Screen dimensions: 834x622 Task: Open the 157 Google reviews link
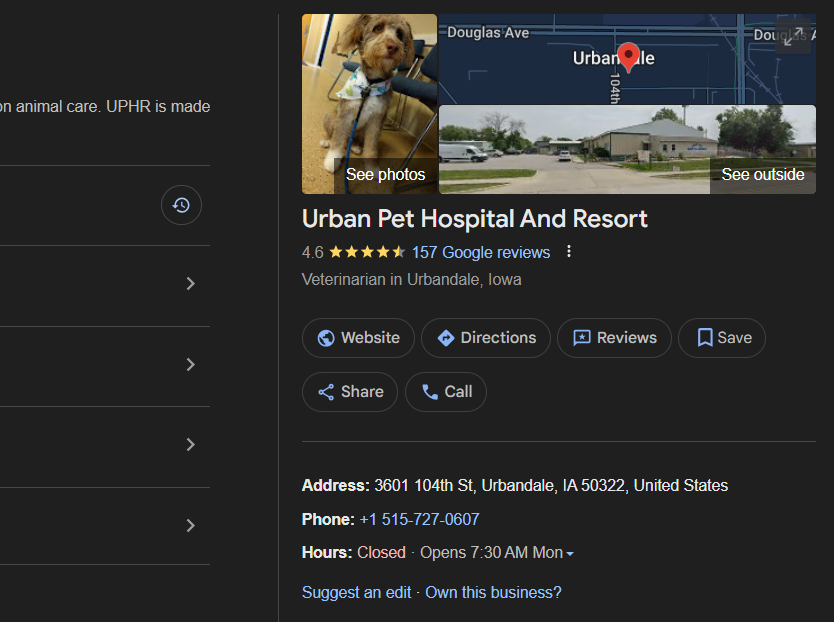point(481,252)
